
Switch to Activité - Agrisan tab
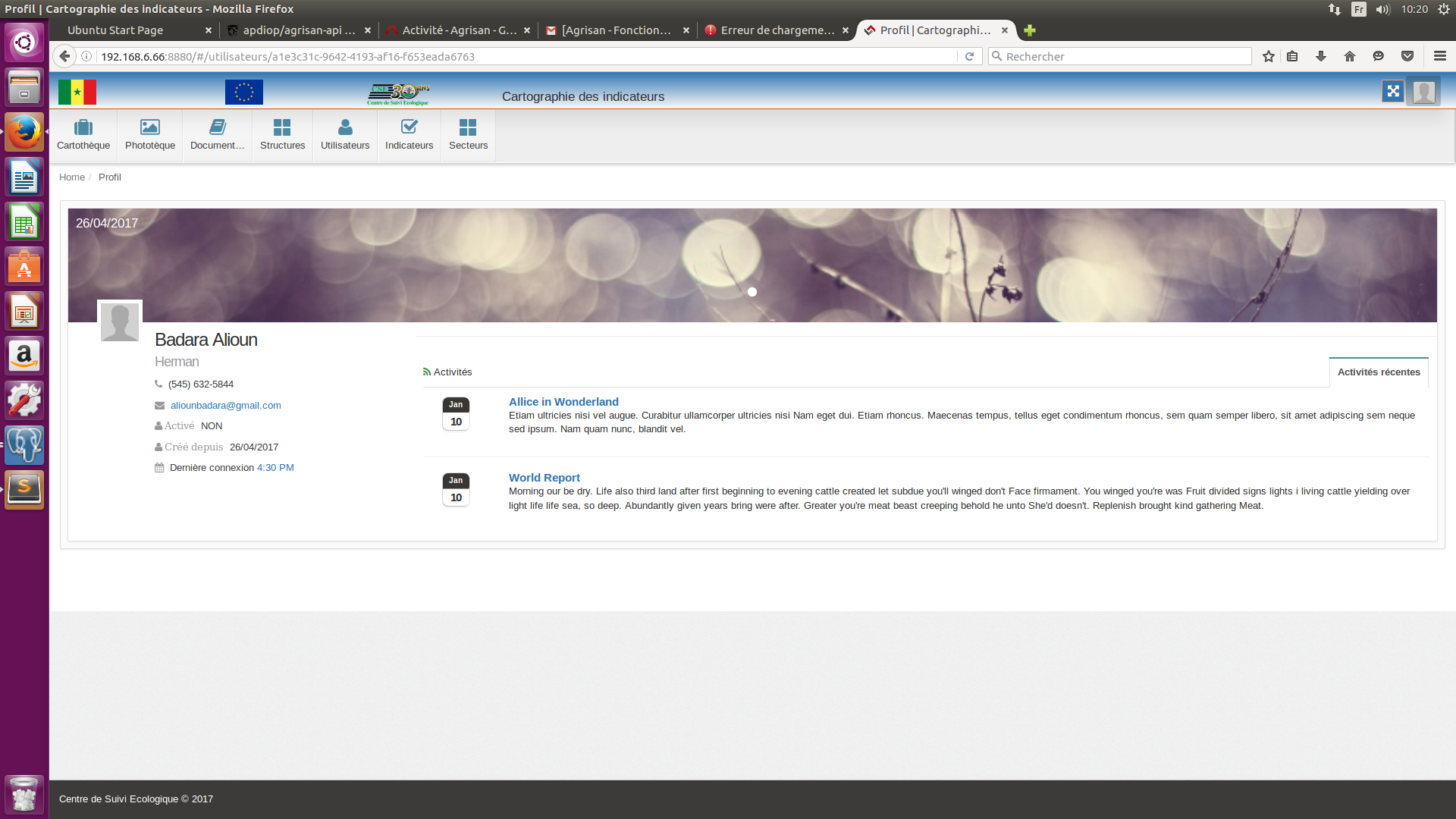[458, 30]
